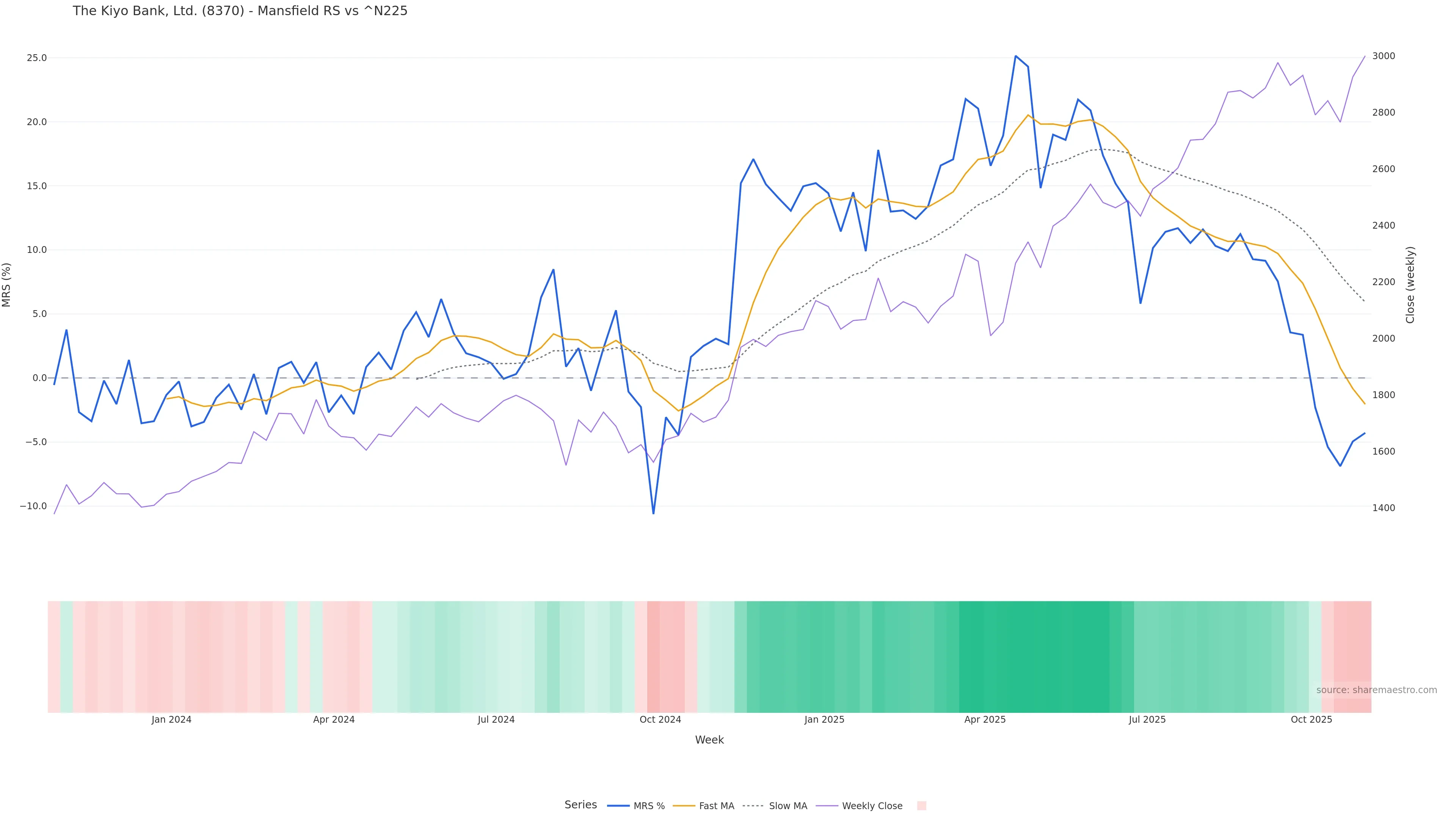Viewport: 1456px width, 819px height.
Task: Open the sharemaestro.com source link
Action: (1376, 690)
